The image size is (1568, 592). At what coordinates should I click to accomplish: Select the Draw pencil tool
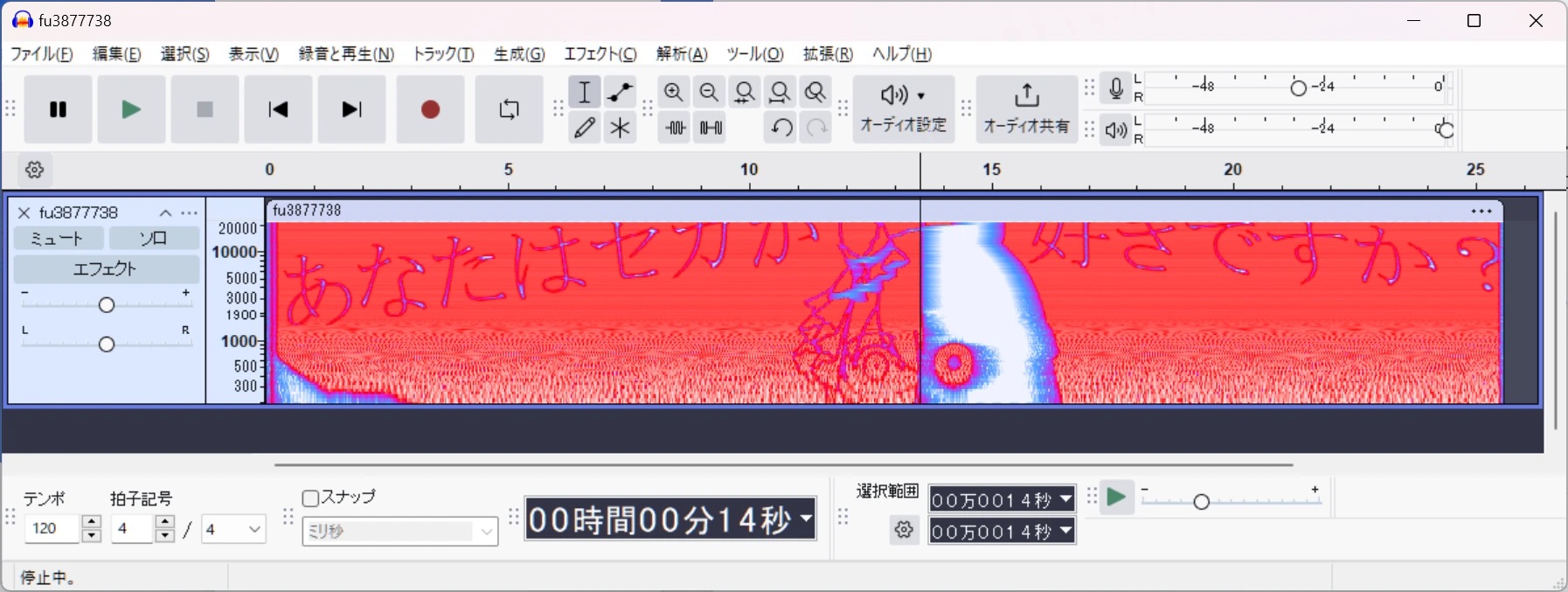585,128
